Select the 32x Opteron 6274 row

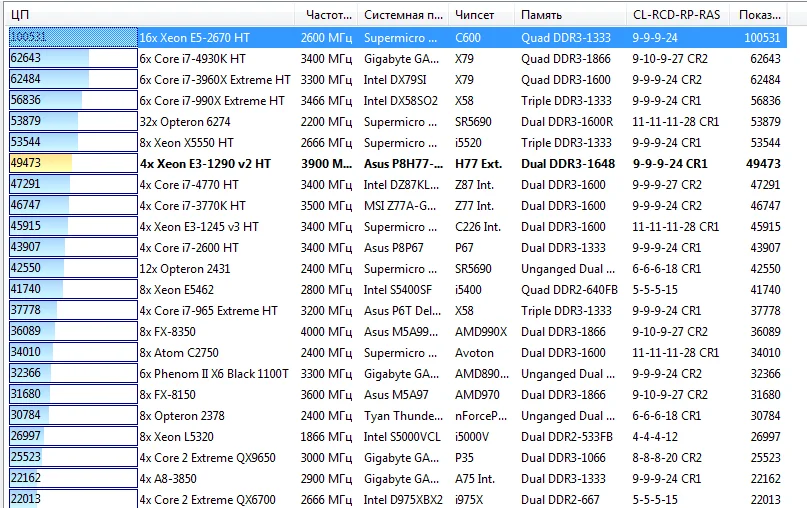click(x=398, y=122)
